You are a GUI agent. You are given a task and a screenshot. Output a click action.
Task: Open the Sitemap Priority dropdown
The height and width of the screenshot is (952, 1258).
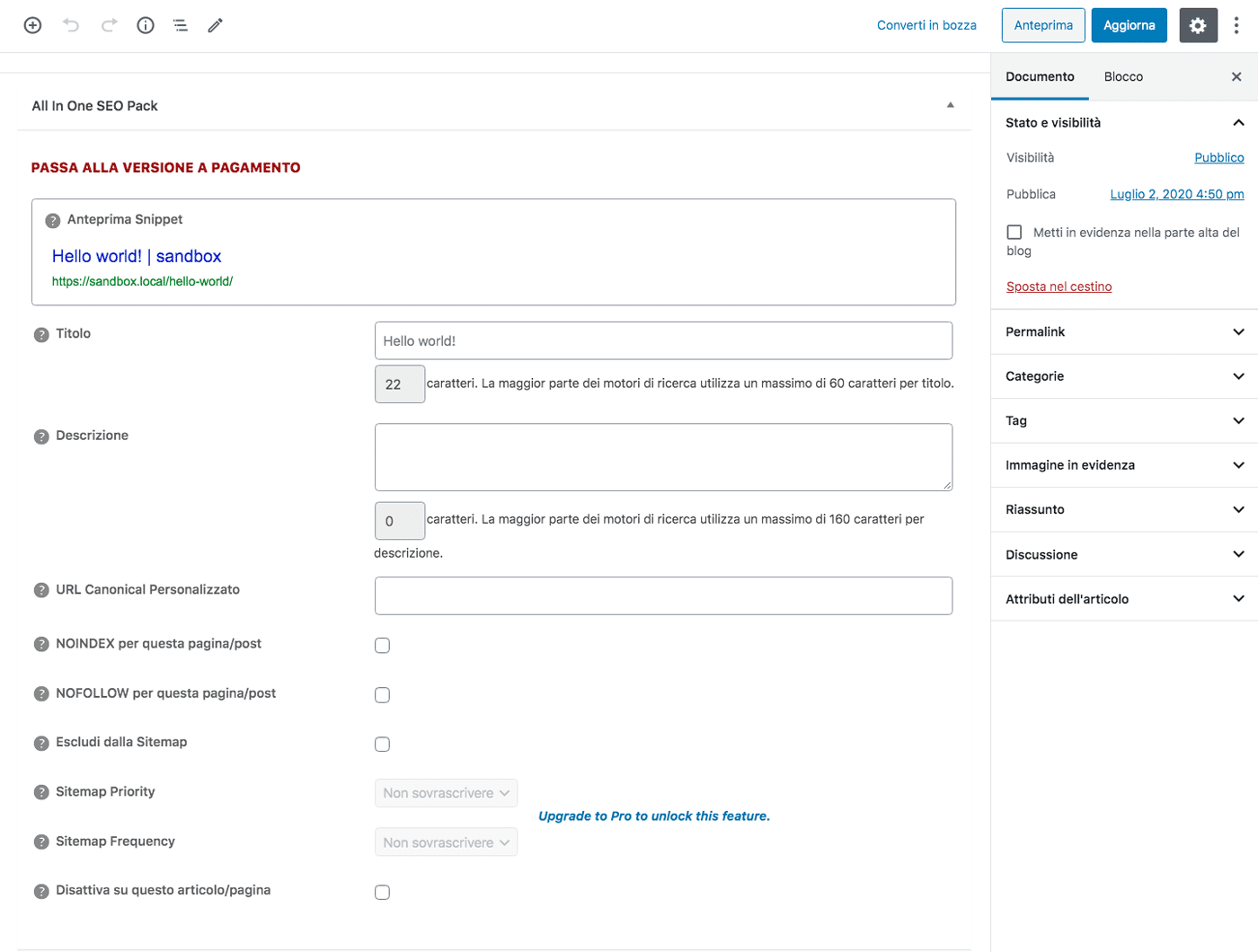click(446, 793)
